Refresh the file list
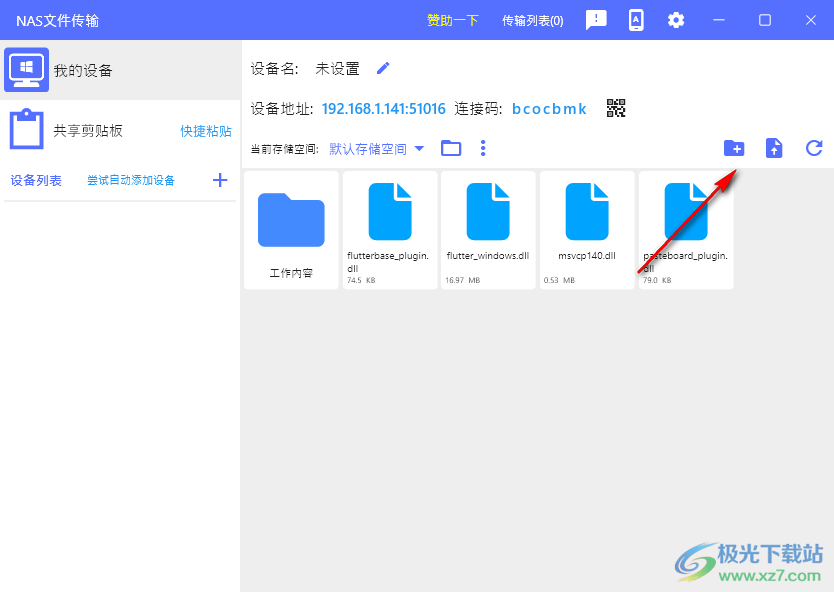 (x=814, y=148)
